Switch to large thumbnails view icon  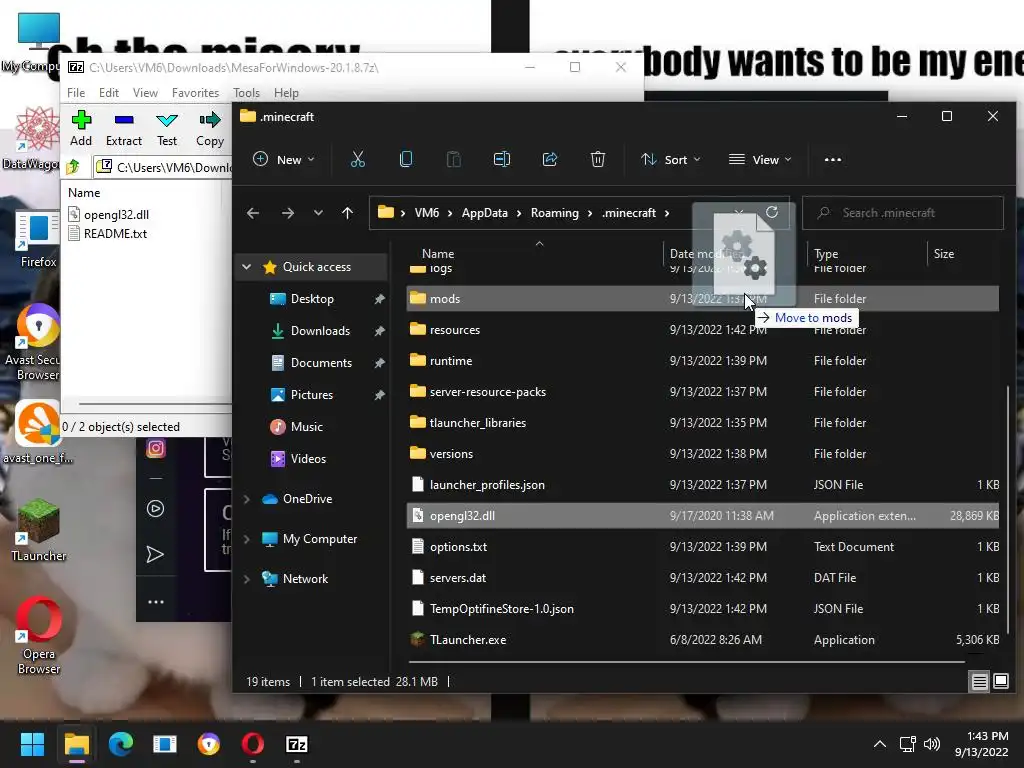pos(1000,682)
